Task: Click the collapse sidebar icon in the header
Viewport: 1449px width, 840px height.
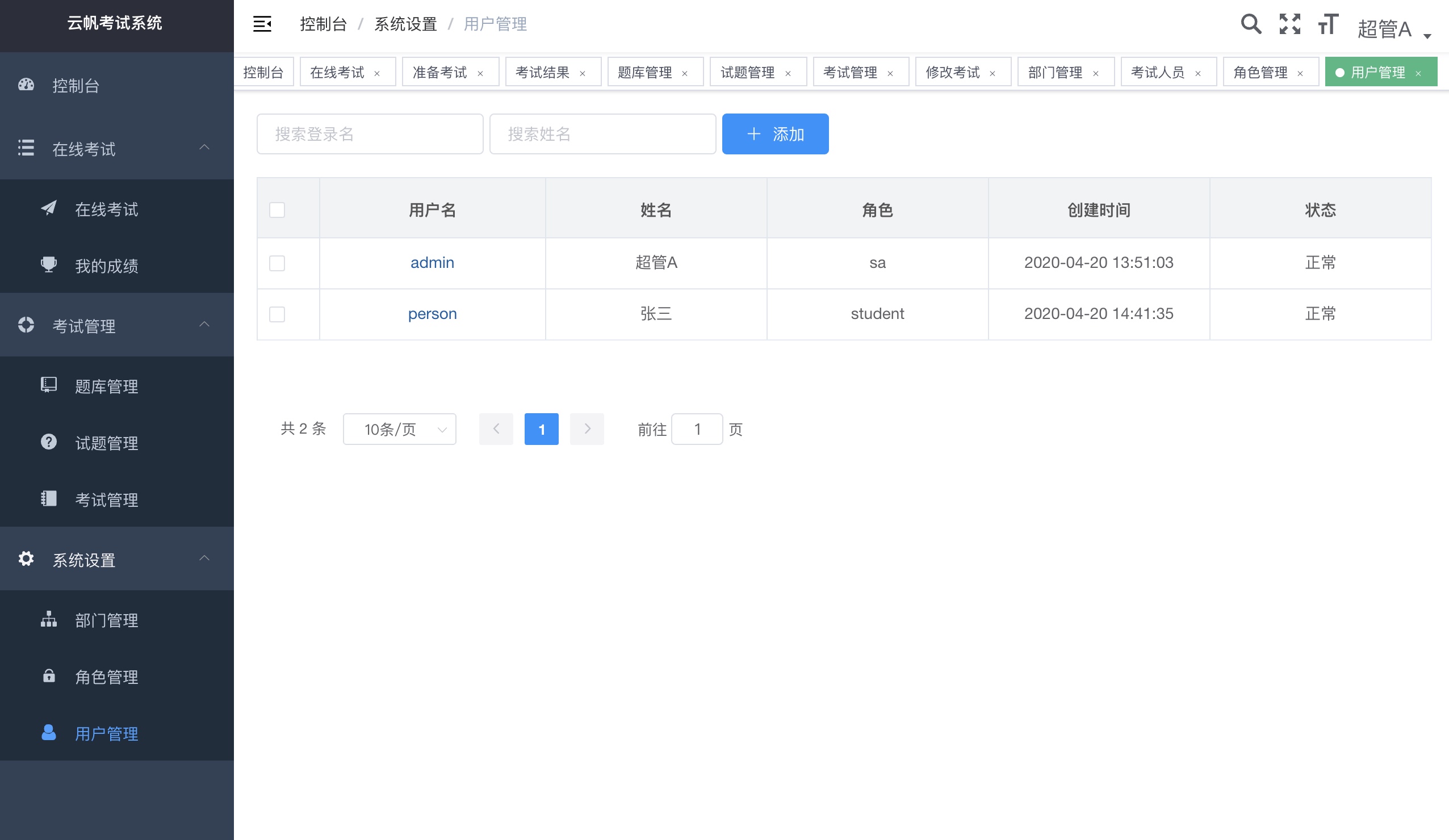Action: pos(262,24)
